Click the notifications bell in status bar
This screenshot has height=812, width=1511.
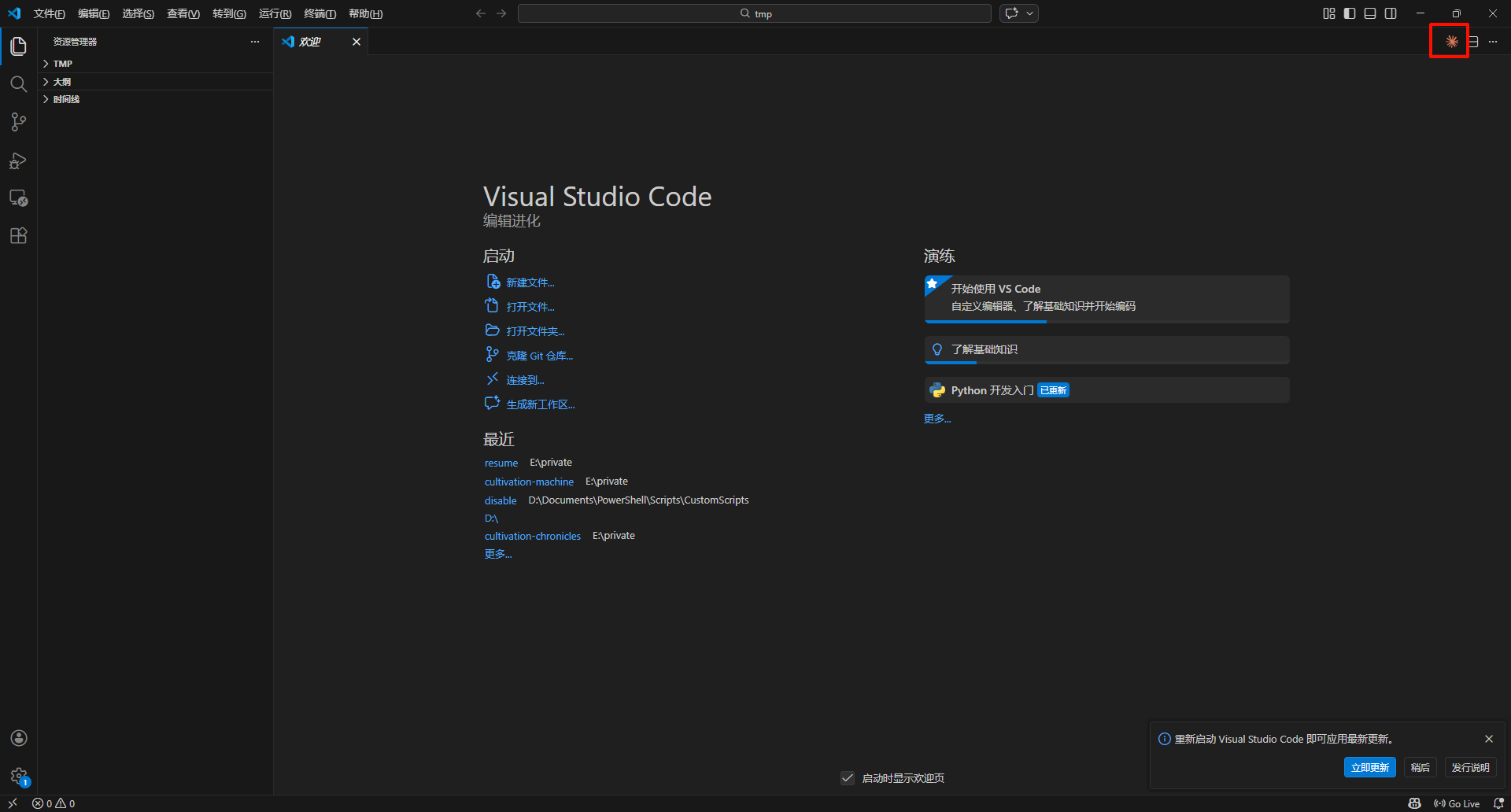(x=1498, y=803)
